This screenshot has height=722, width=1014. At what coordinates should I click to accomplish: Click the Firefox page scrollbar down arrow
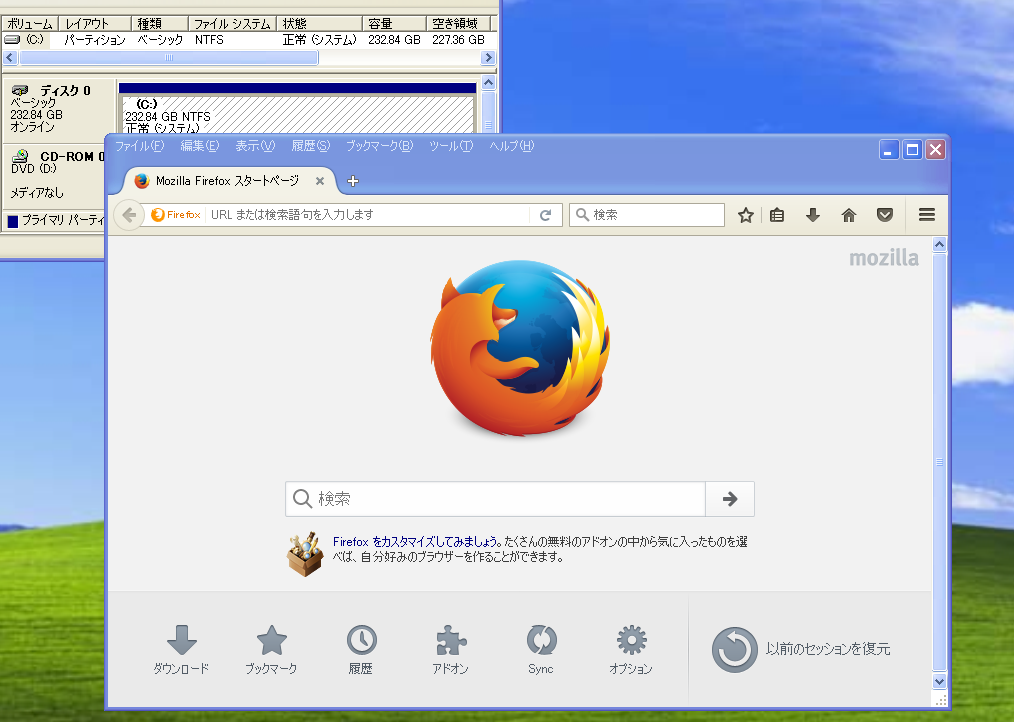pyautogui.click(x=940, y=681)
